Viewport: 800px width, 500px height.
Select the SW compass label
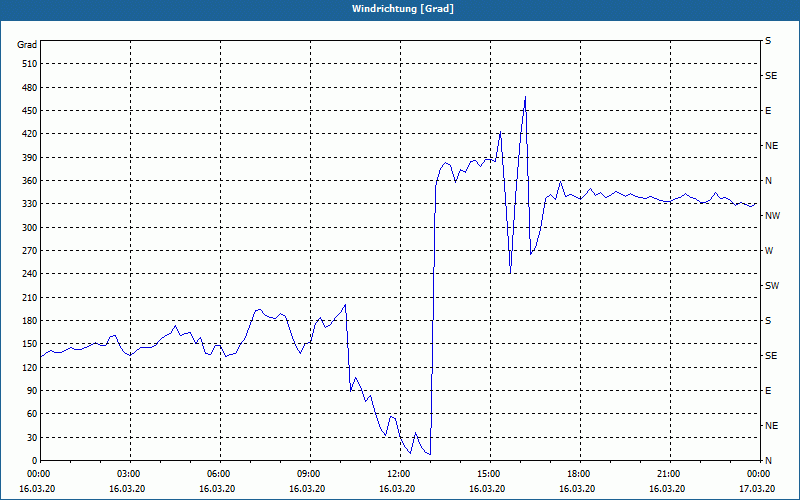772,286
